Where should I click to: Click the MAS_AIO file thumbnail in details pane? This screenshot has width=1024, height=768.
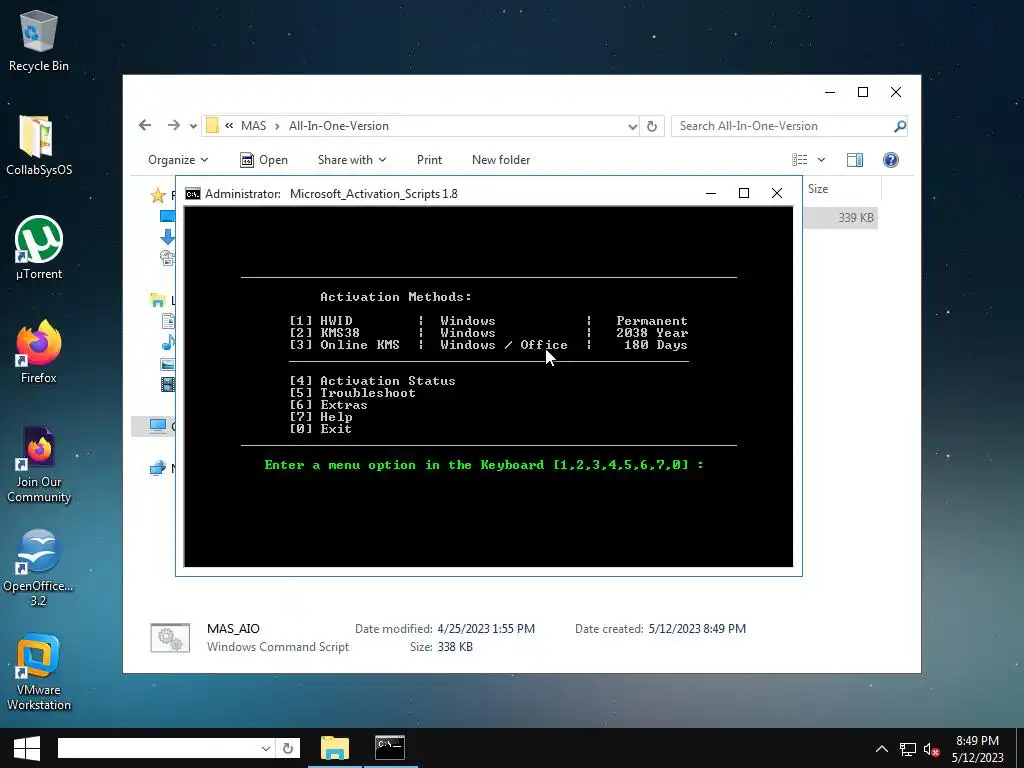170,638
